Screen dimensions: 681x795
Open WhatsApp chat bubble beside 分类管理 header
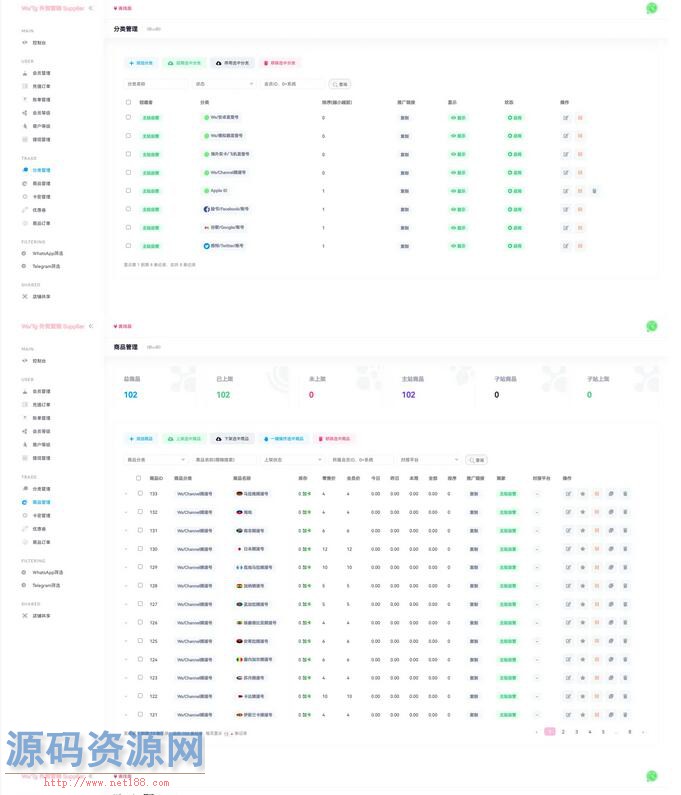(x=652, y=9)
